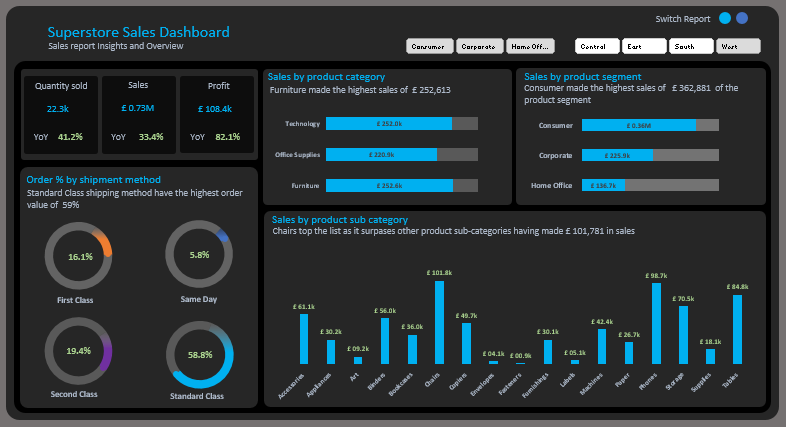Choose the West region slicer
786x427 pixels.
738,46
